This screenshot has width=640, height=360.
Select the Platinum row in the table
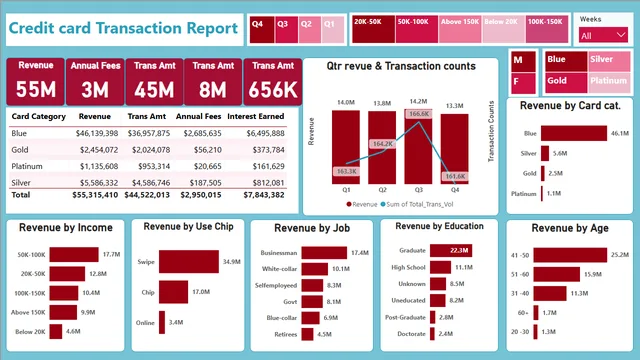click(x=148, y=166)
